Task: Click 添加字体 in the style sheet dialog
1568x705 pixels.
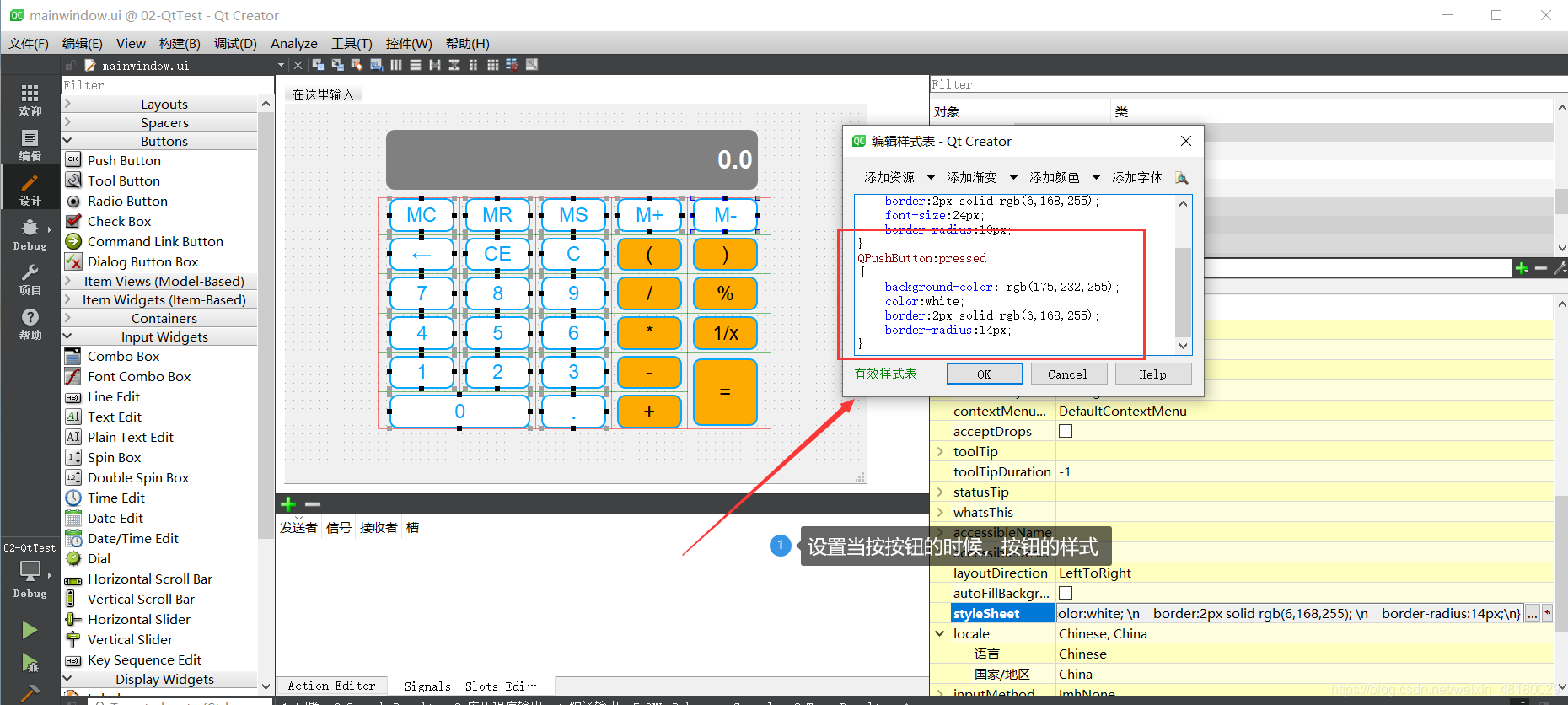Action: click(x=1136, y=178)
